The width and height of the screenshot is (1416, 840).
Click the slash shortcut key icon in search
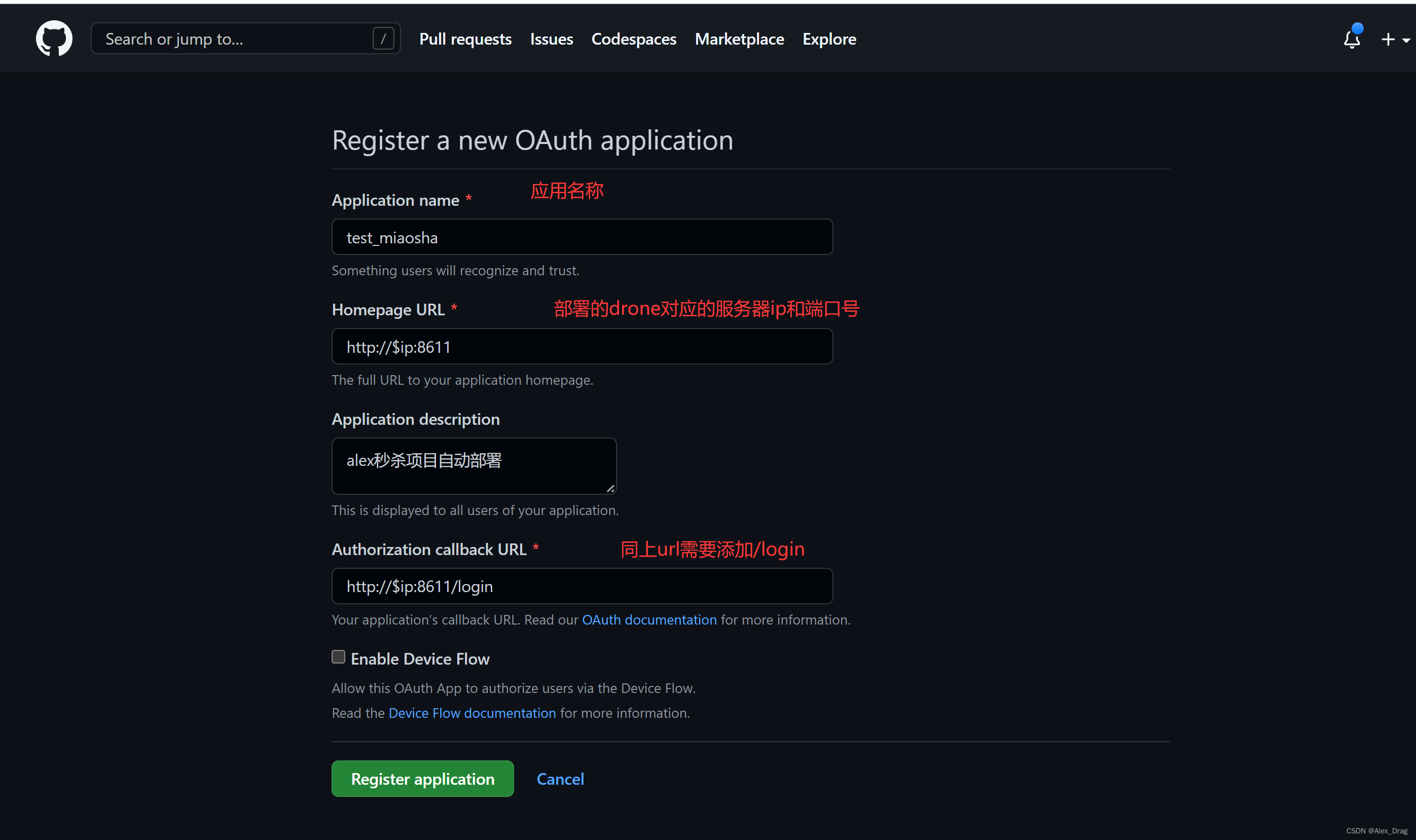pos(383,39)
